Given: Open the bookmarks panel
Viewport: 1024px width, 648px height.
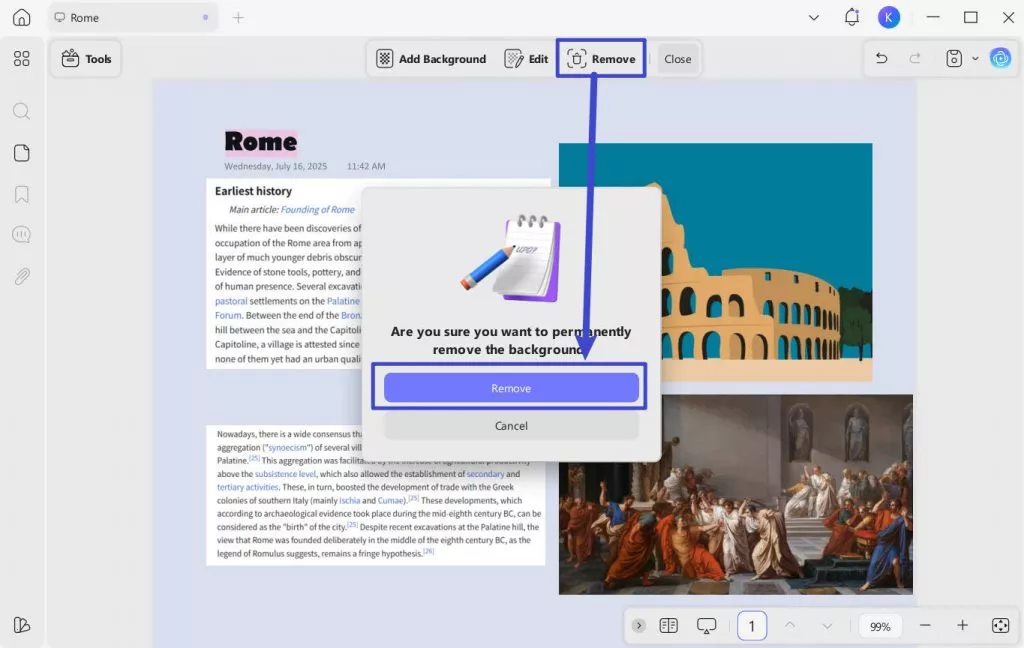Looking at the screenshot, I should (22, 194).
